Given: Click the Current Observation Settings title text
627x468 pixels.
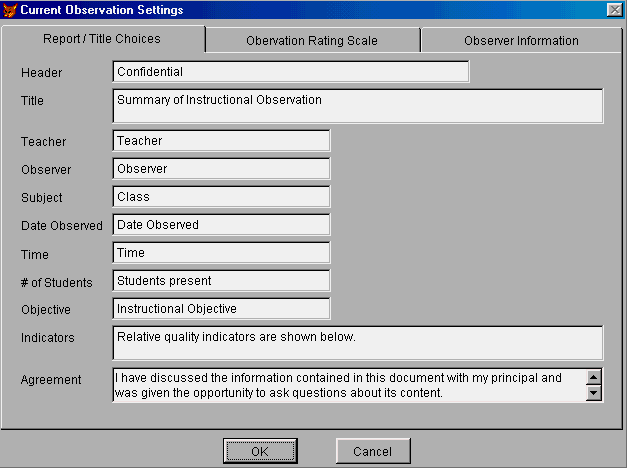Looking at the screenshot, I should coord(102,10).
